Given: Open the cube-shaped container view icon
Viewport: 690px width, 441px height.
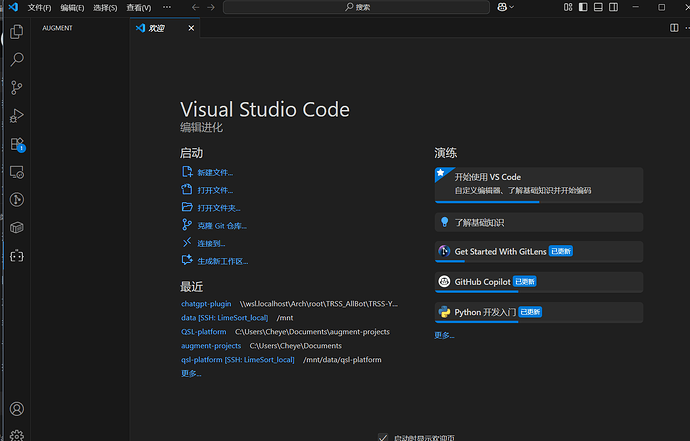Looking at the screenshot, I should coord(17,228).
